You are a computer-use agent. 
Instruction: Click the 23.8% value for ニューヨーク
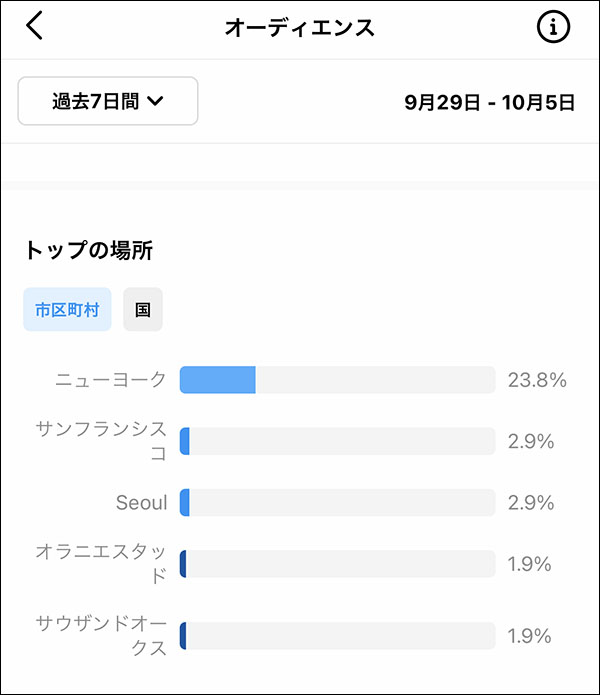pyautogui.click(x=537, y=380)
